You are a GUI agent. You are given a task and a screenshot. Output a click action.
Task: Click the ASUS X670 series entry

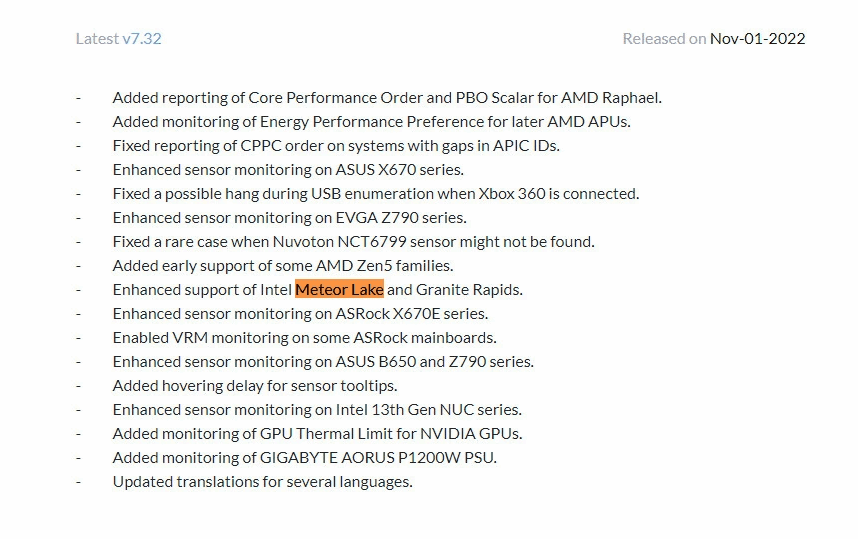point(288,170)
